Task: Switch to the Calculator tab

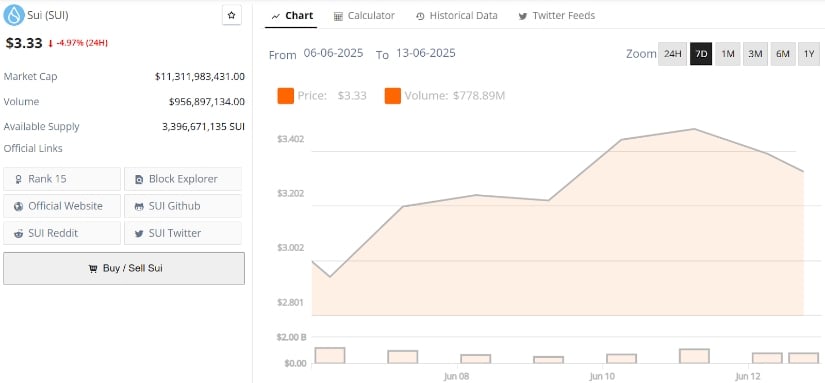Action: click(364, 16)
